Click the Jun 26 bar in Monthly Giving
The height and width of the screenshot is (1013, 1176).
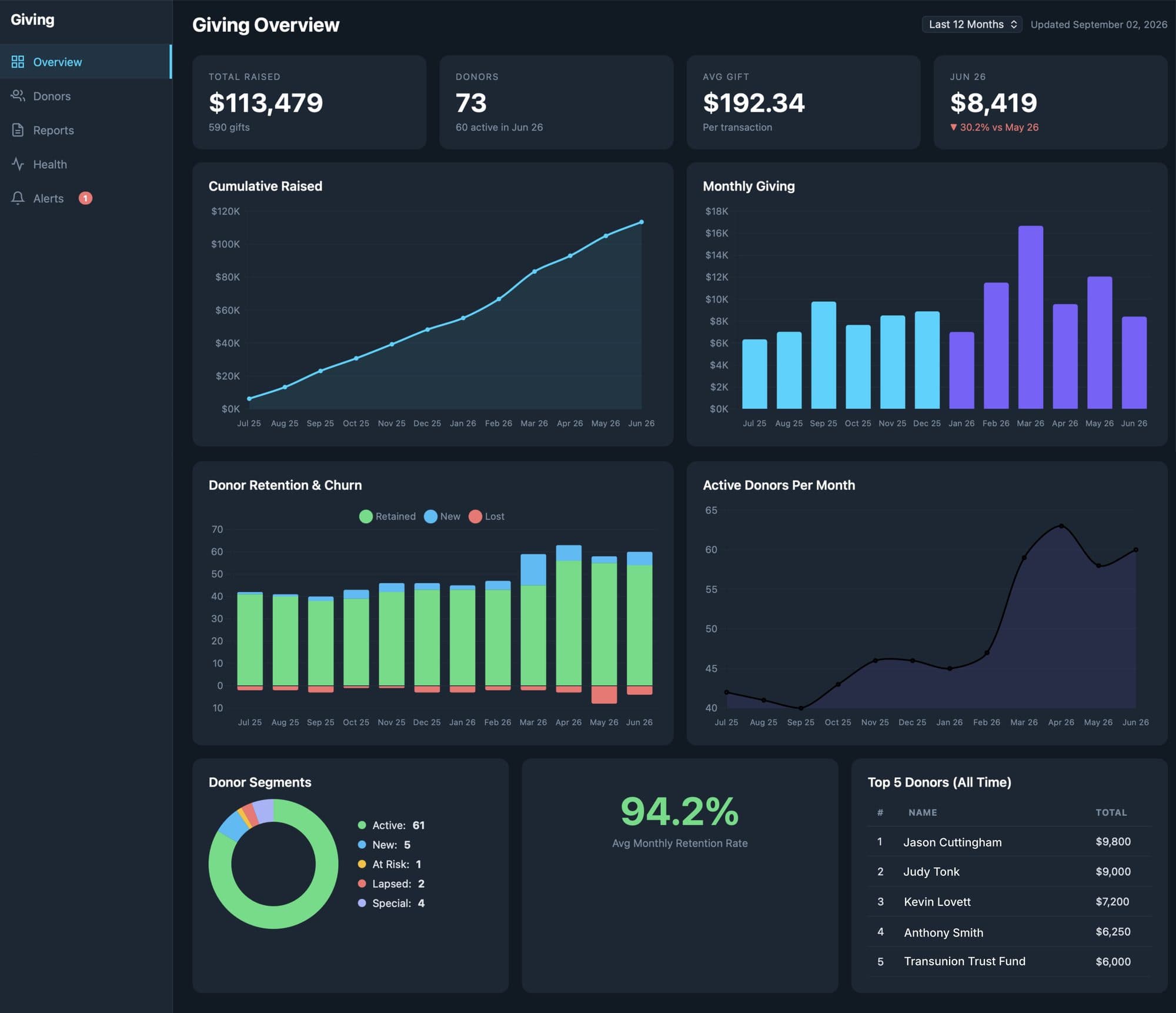tap(1134, 362)
